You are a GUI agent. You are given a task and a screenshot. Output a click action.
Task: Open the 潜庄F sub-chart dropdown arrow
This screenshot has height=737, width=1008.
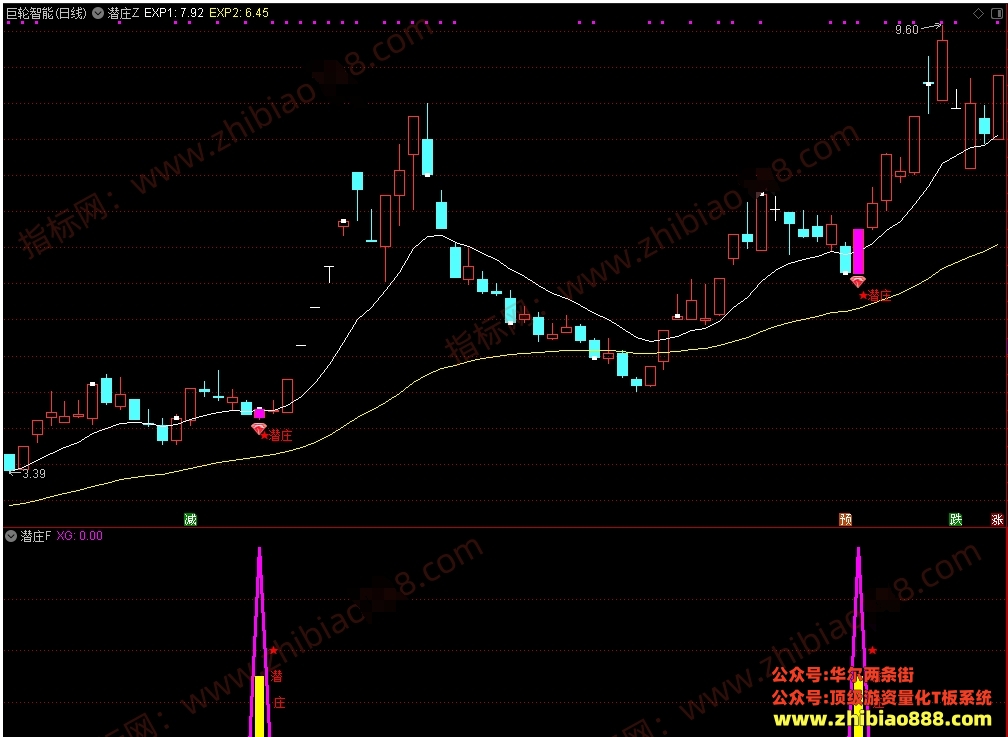point(11,536)
